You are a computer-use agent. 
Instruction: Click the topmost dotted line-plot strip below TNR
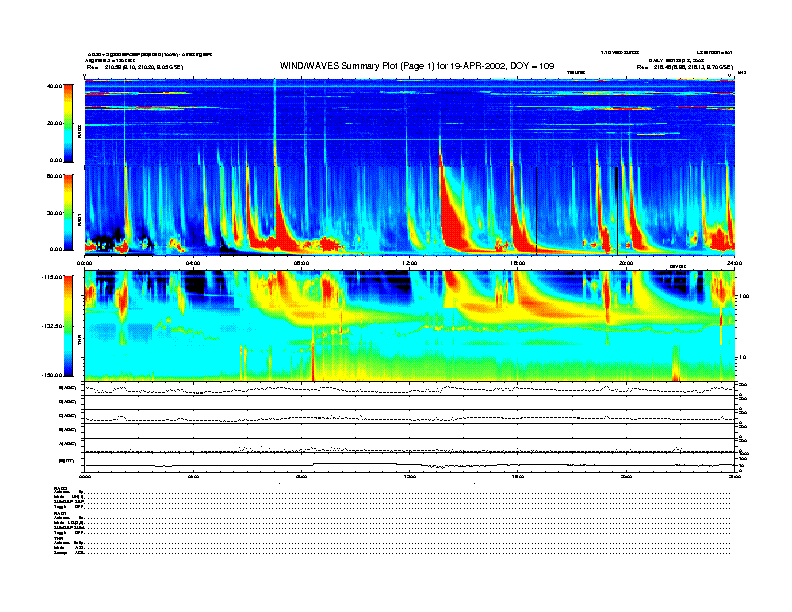point(410,389)
